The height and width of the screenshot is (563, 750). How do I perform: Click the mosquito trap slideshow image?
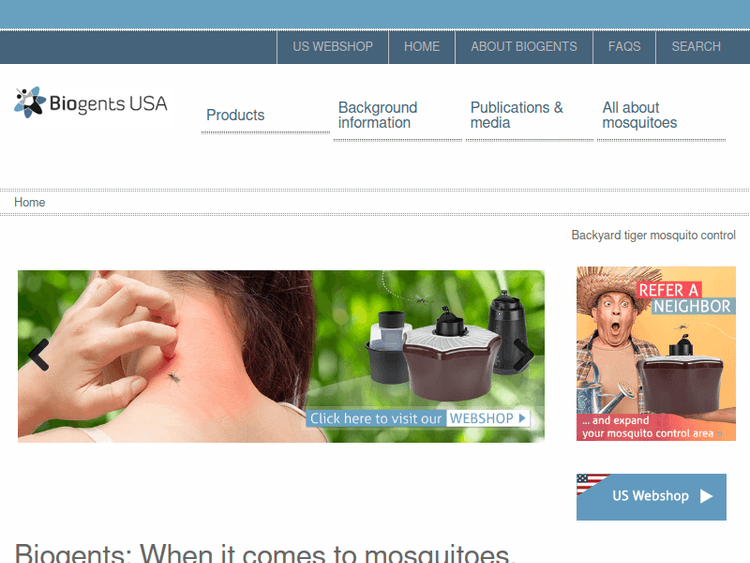pyautogui.click(x=281, y=356)
